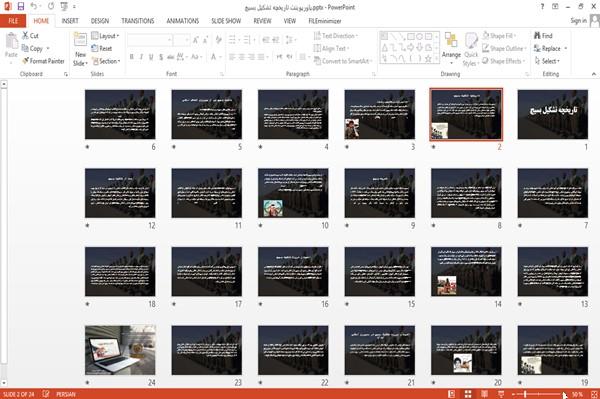600x399 pixels.
Task: Toggle Bold formatting
Action: coord(132,57)
